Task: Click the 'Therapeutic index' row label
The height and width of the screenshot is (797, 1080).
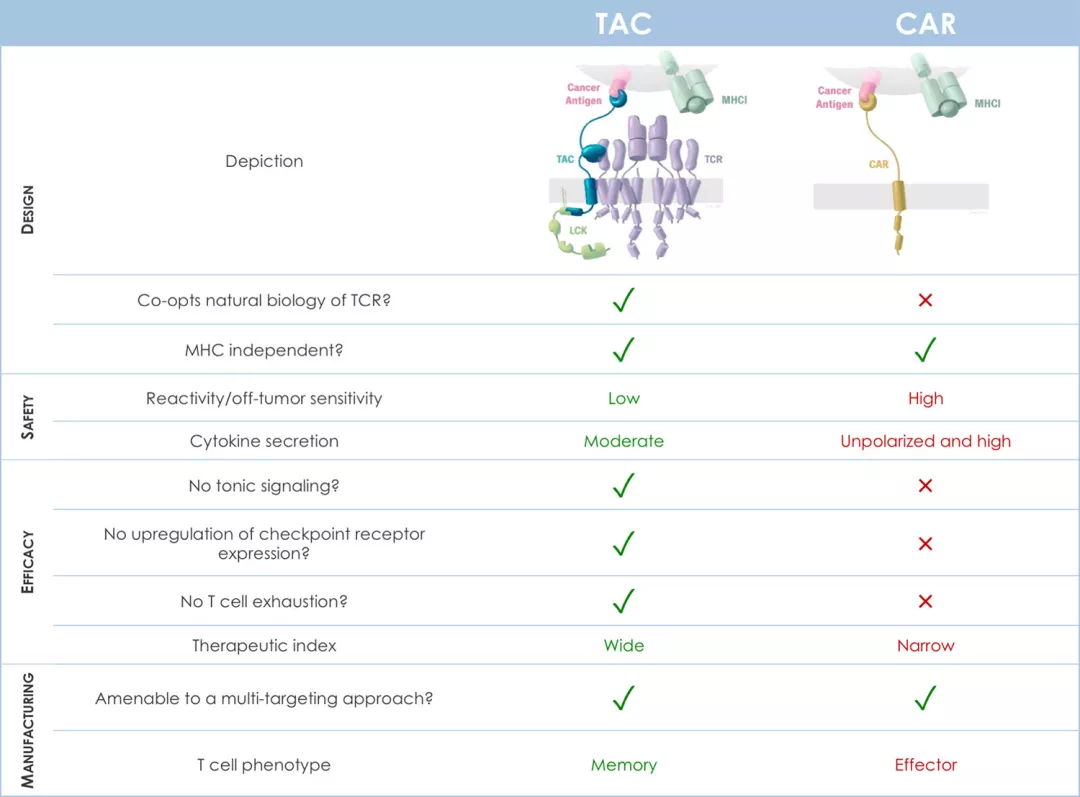Action: point(264,646)
